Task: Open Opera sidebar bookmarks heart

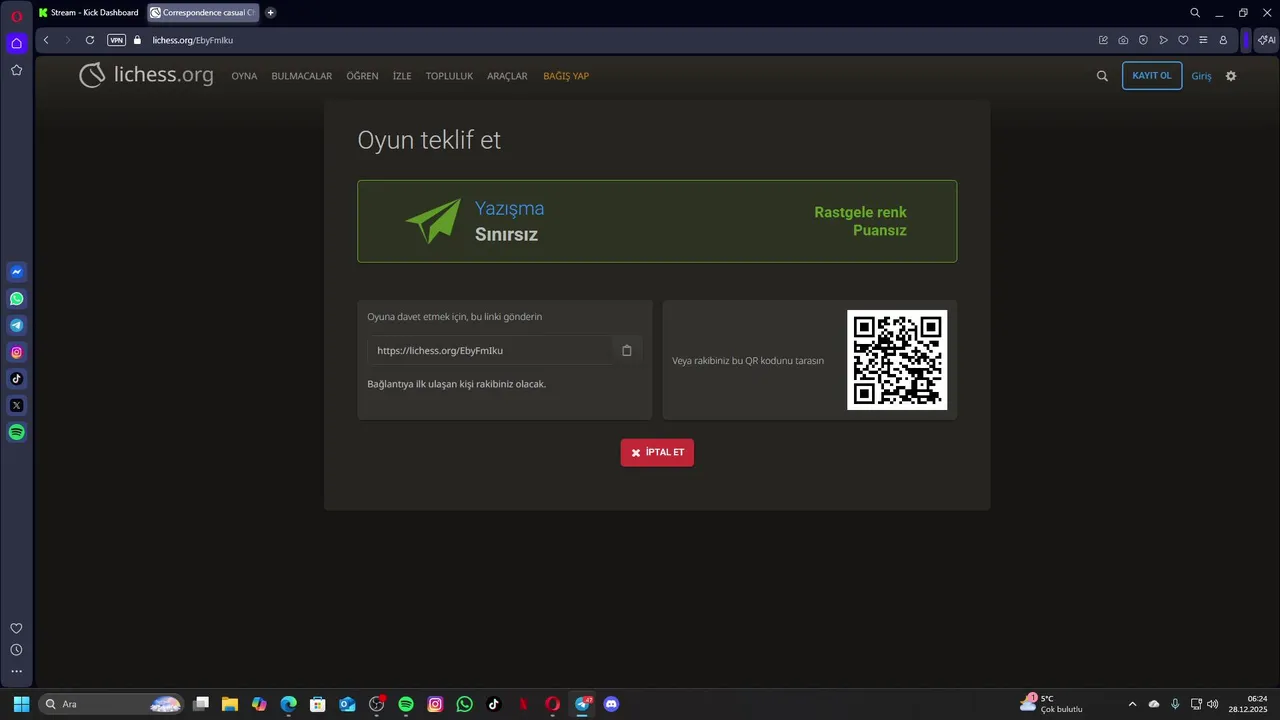Action: click(x=16, y=628)
